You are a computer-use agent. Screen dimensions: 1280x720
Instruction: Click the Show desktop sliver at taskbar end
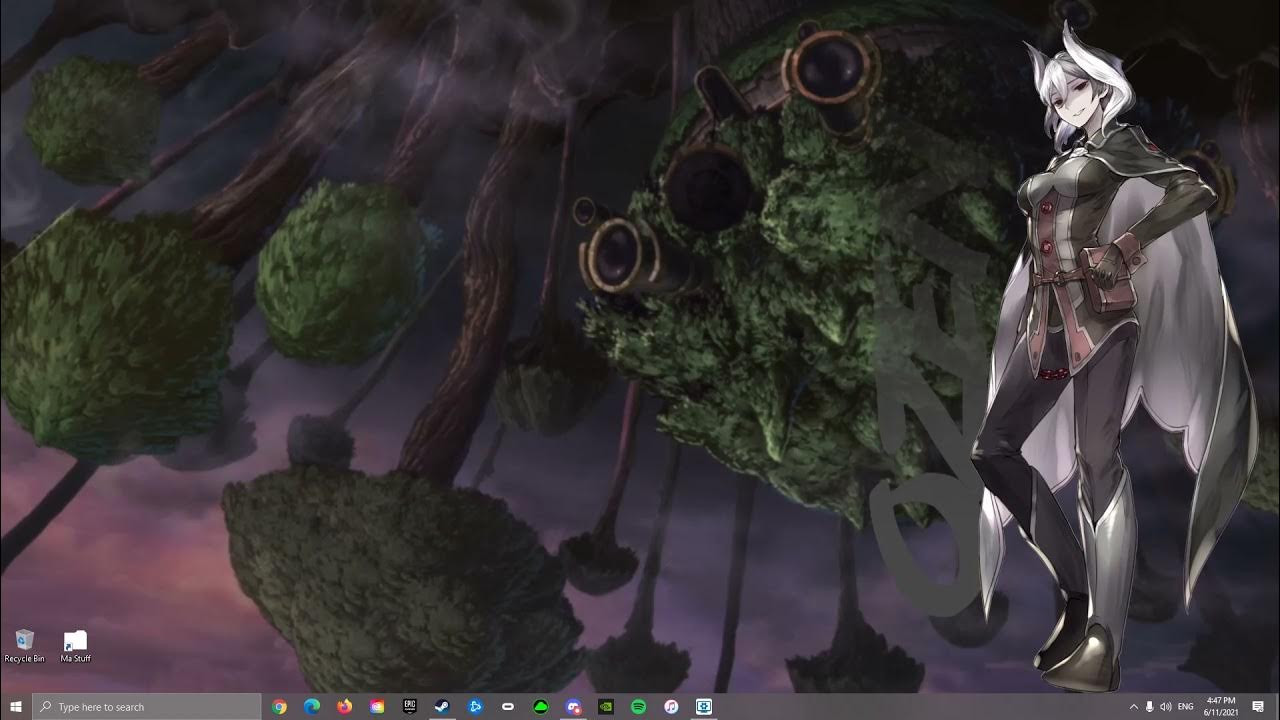pos(1277,707)
